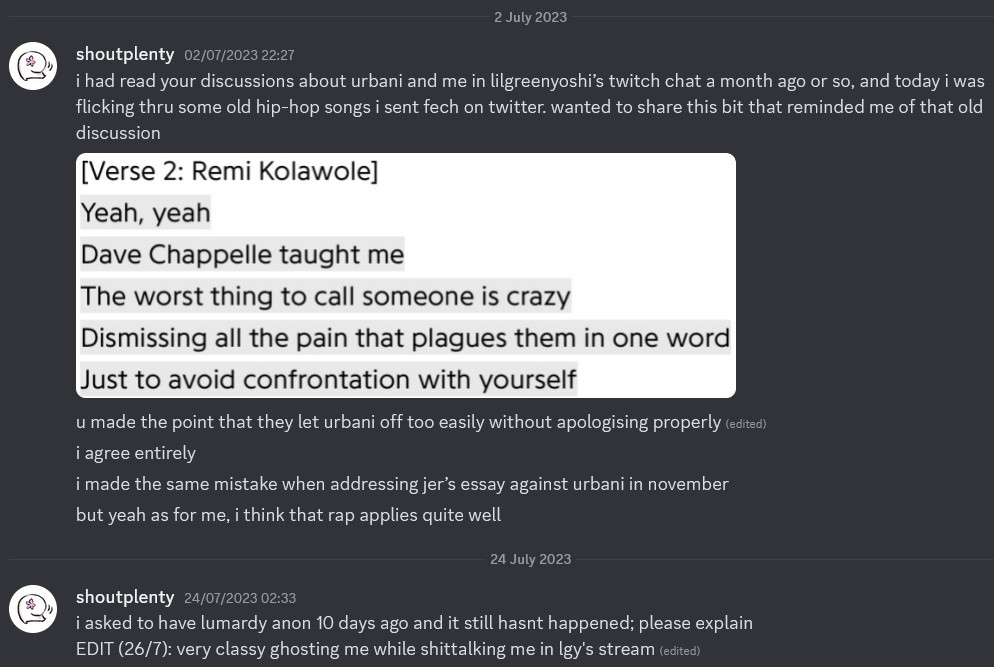Image resolution: width=994 pixels, height=667 pixels.
Task: Click the 24/07/2023 02:33 timestamp
Action: (x=239, y=598)
